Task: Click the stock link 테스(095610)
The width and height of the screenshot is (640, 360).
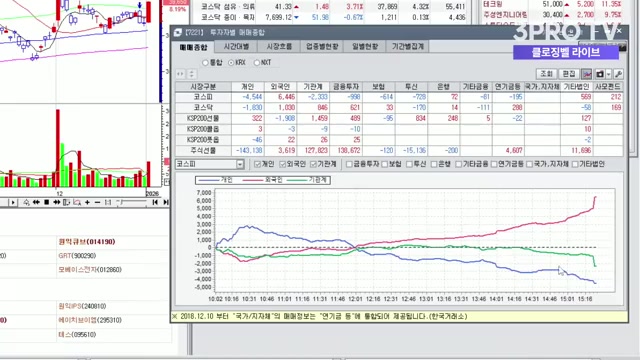Action: 77,334
